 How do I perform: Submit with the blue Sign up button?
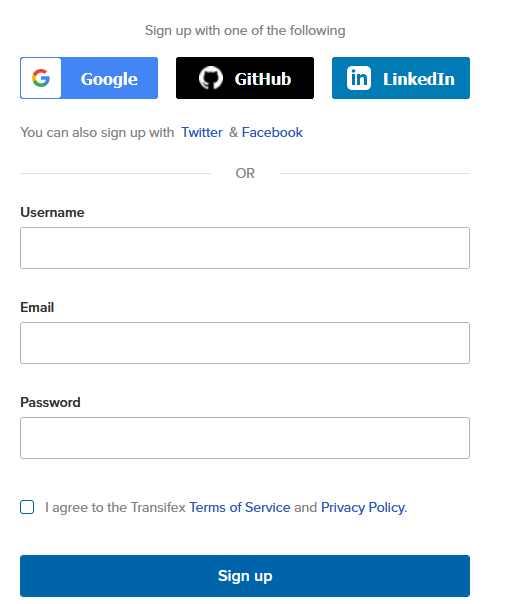[x=245, y=576]
